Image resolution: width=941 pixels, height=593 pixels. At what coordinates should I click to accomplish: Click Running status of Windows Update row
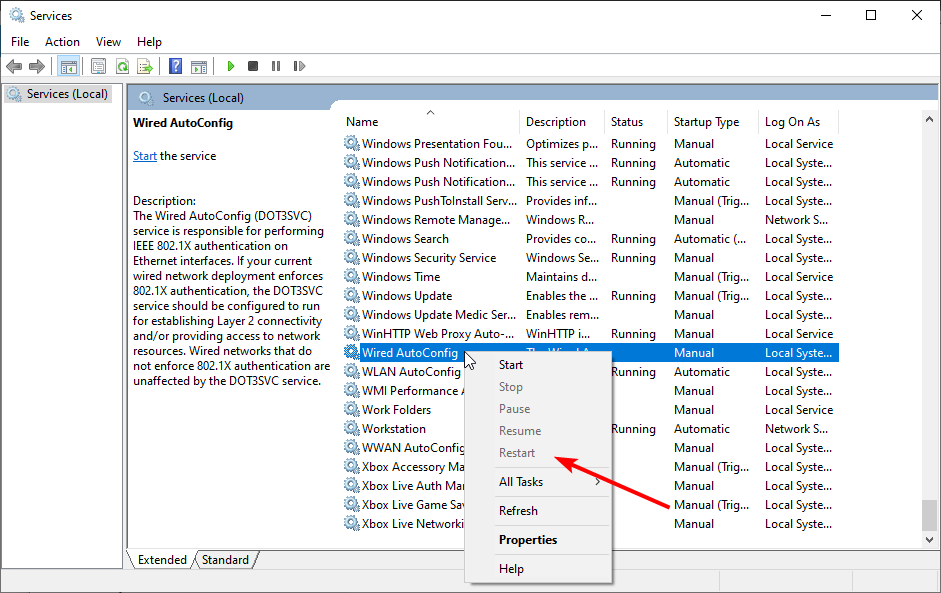pyautogui.click(x=633, y=296)
